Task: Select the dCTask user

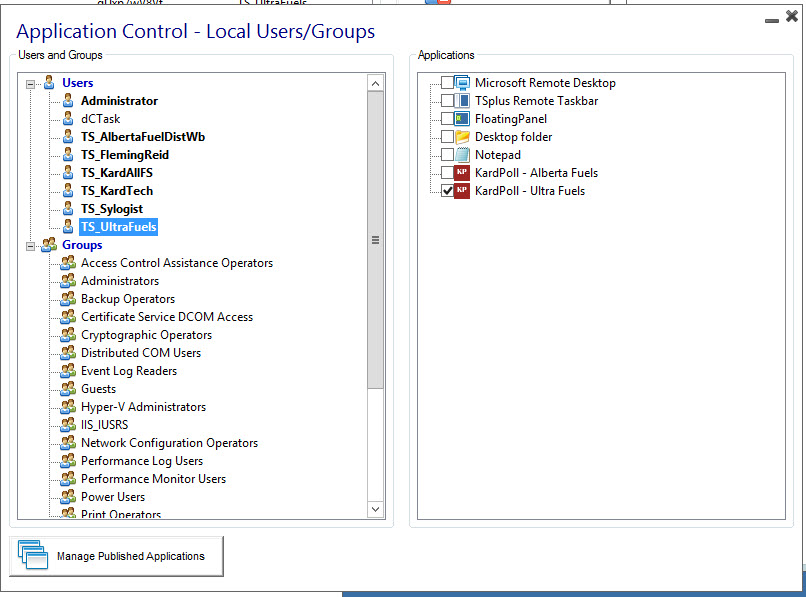Action: coord(101,119)
